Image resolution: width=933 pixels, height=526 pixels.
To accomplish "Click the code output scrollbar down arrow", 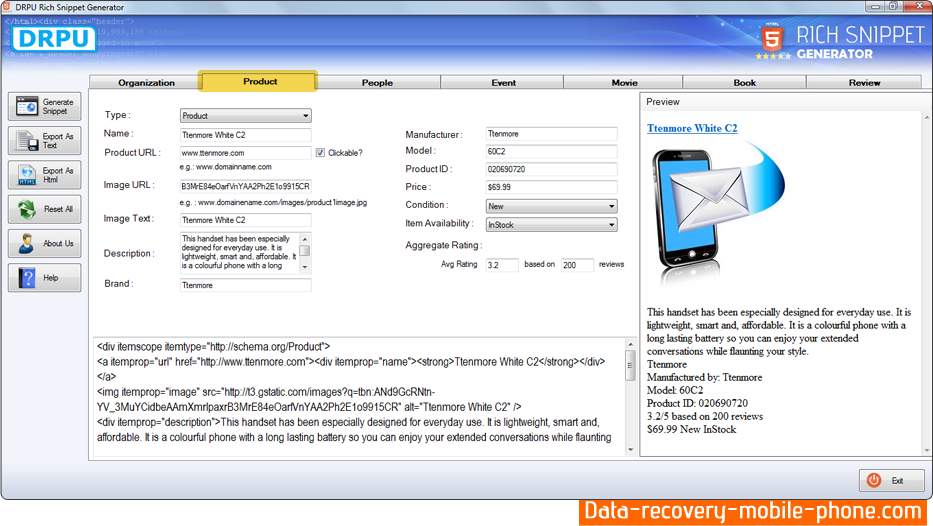I will [x=631, y=450].
